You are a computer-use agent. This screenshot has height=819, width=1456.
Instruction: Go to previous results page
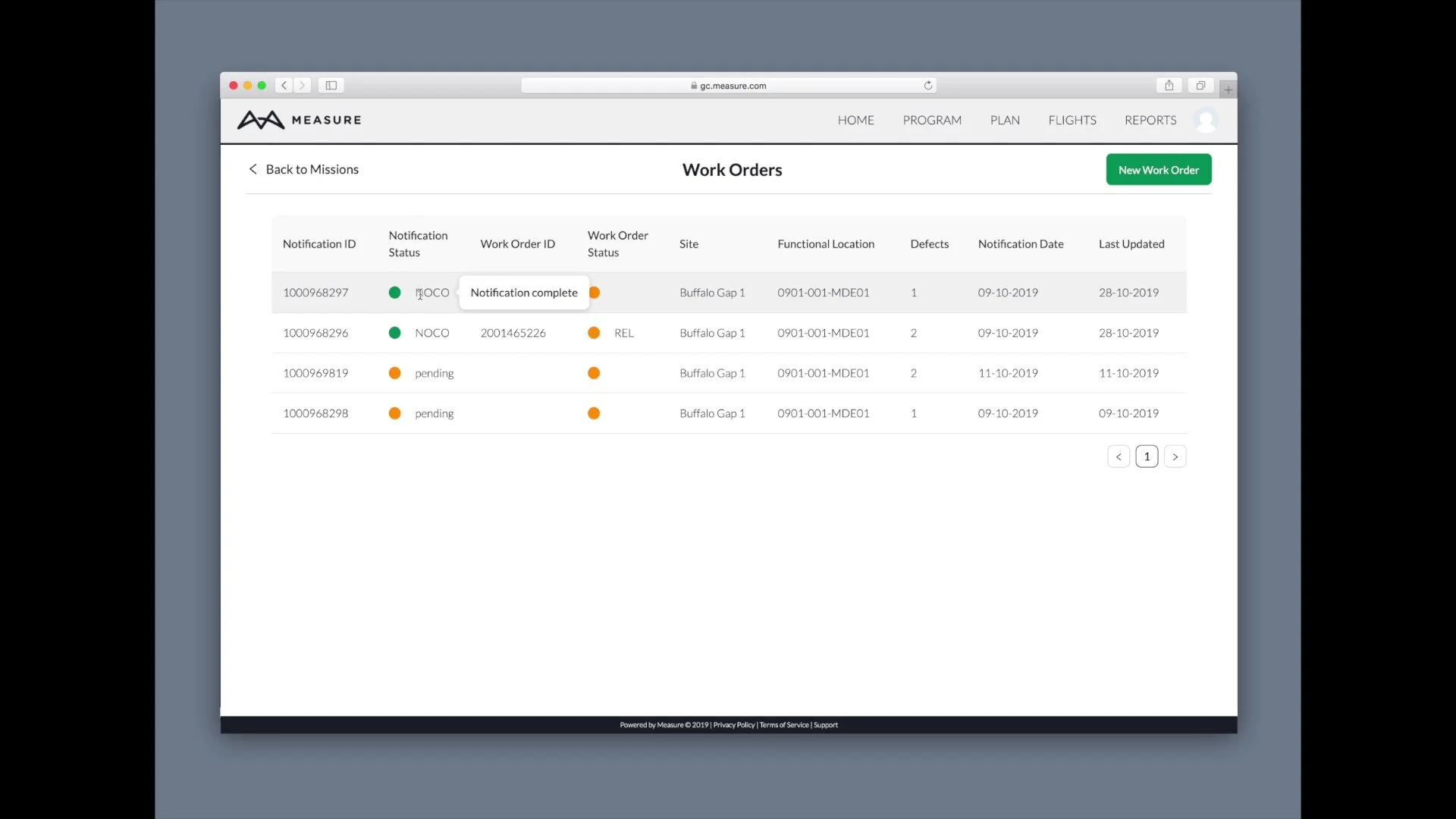tap(1119, 457)
